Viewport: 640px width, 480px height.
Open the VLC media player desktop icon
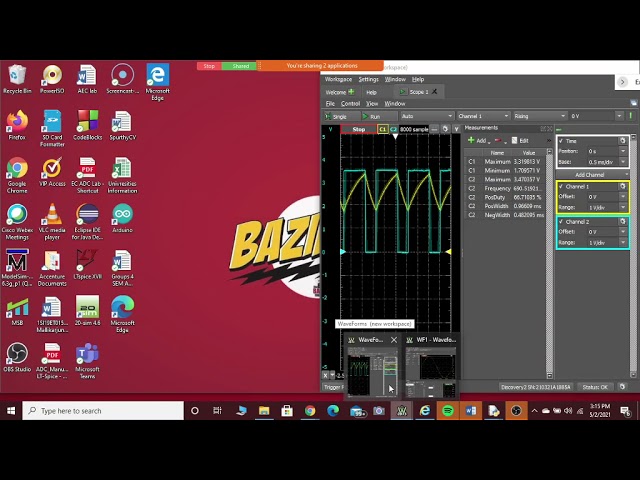(x=52, y=222)
